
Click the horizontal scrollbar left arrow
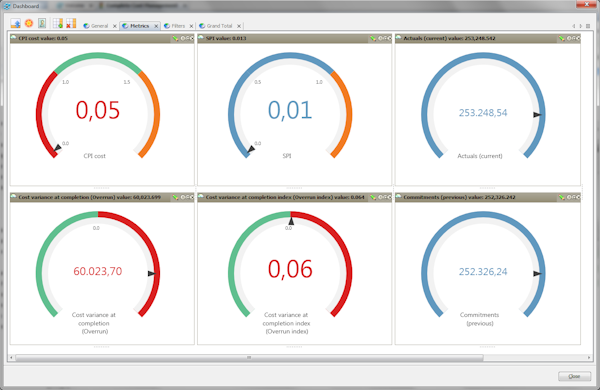(11, 357)
